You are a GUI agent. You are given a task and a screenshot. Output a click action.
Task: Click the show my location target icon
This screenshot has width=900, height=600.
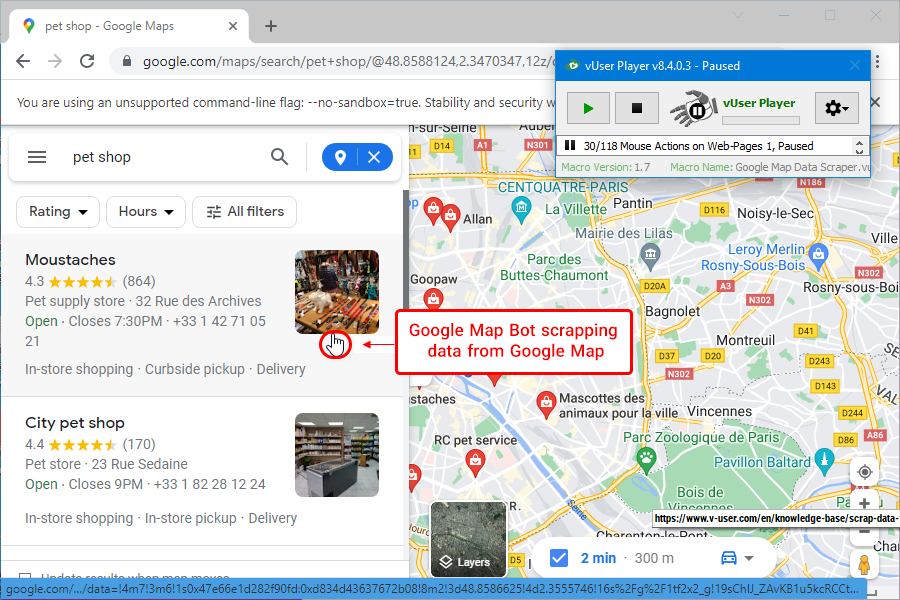coord(864,472)
